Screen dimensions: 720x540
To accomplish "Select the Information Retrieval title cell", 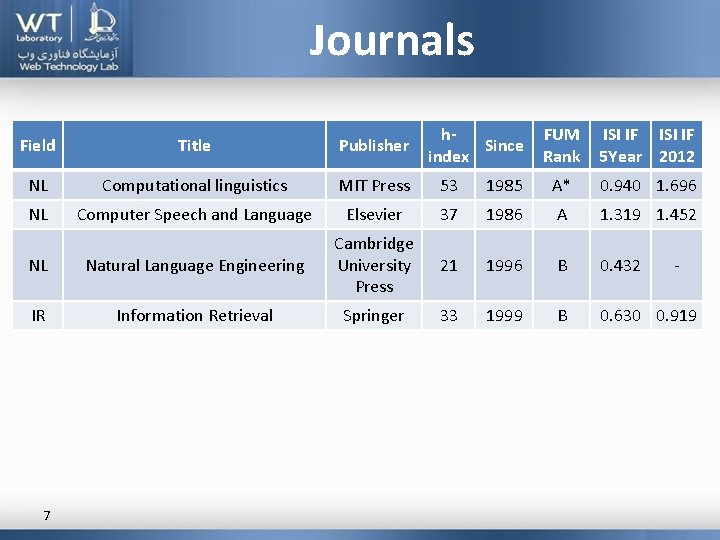I will pyautogui.click(x=194, y=315).
